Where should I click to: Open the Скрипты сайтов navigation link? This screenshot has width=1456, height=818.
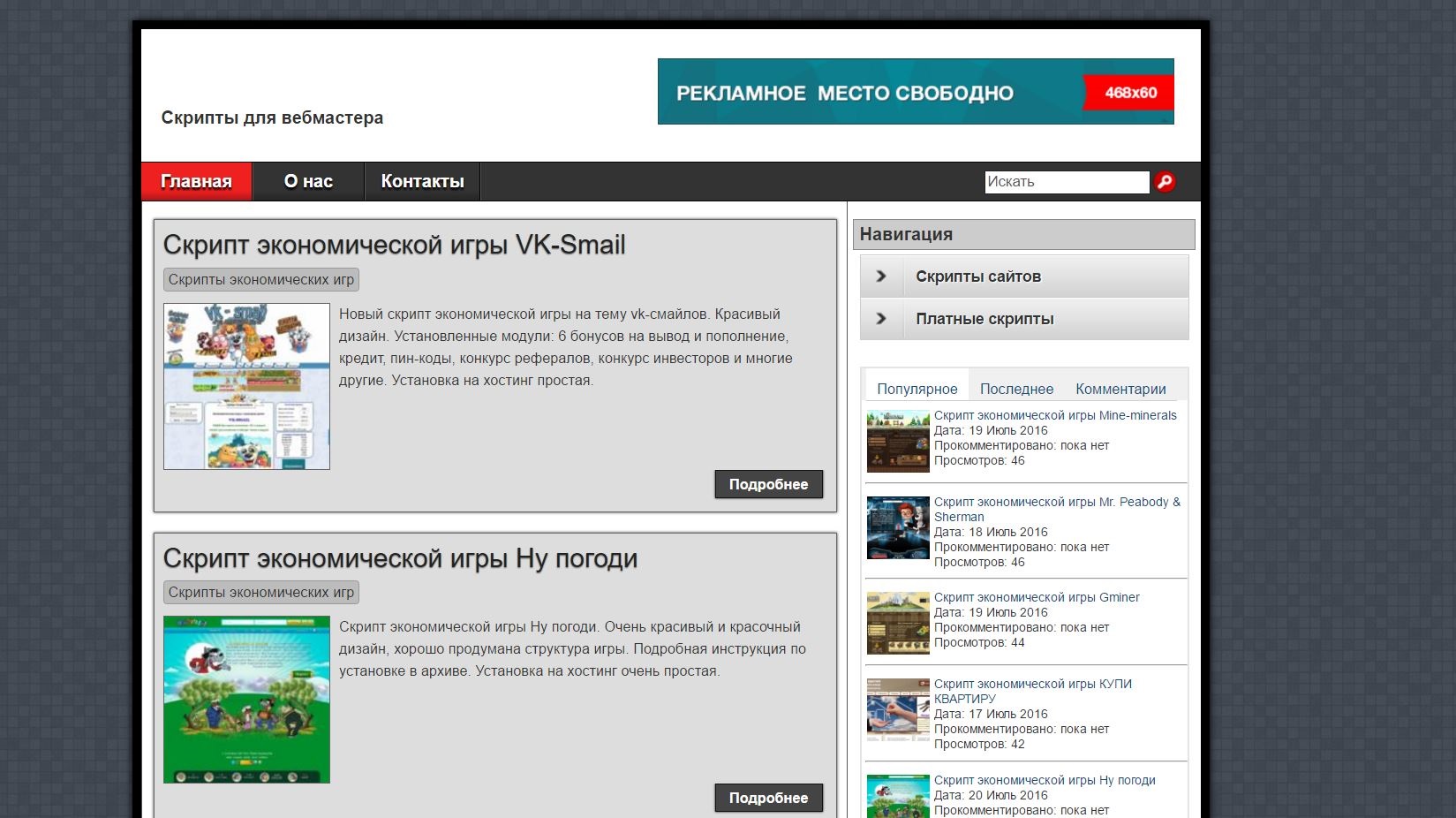point(978,276)
